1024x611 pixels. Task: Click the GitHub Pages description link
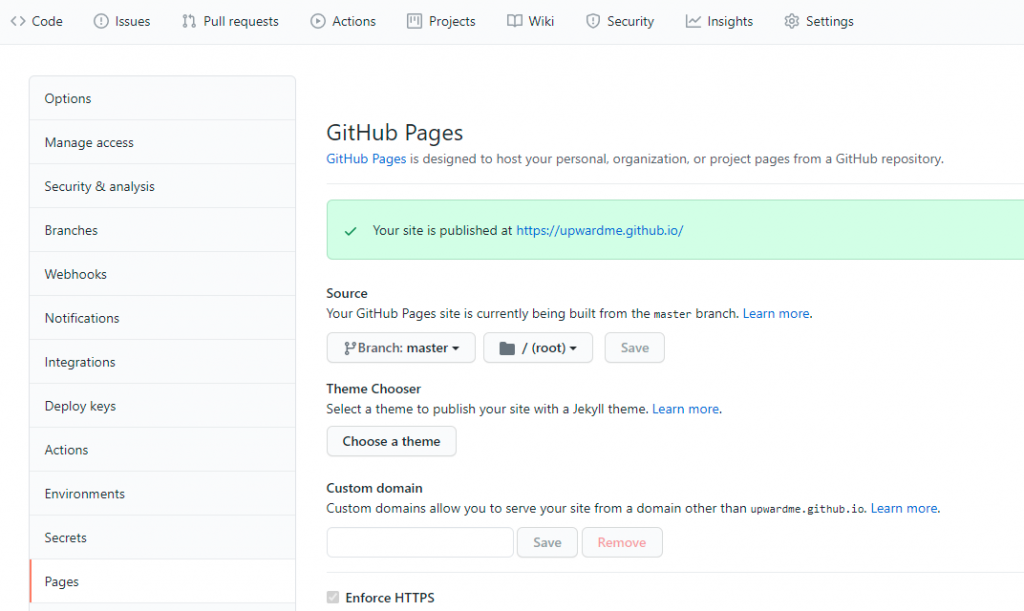[x=366, y=159]
